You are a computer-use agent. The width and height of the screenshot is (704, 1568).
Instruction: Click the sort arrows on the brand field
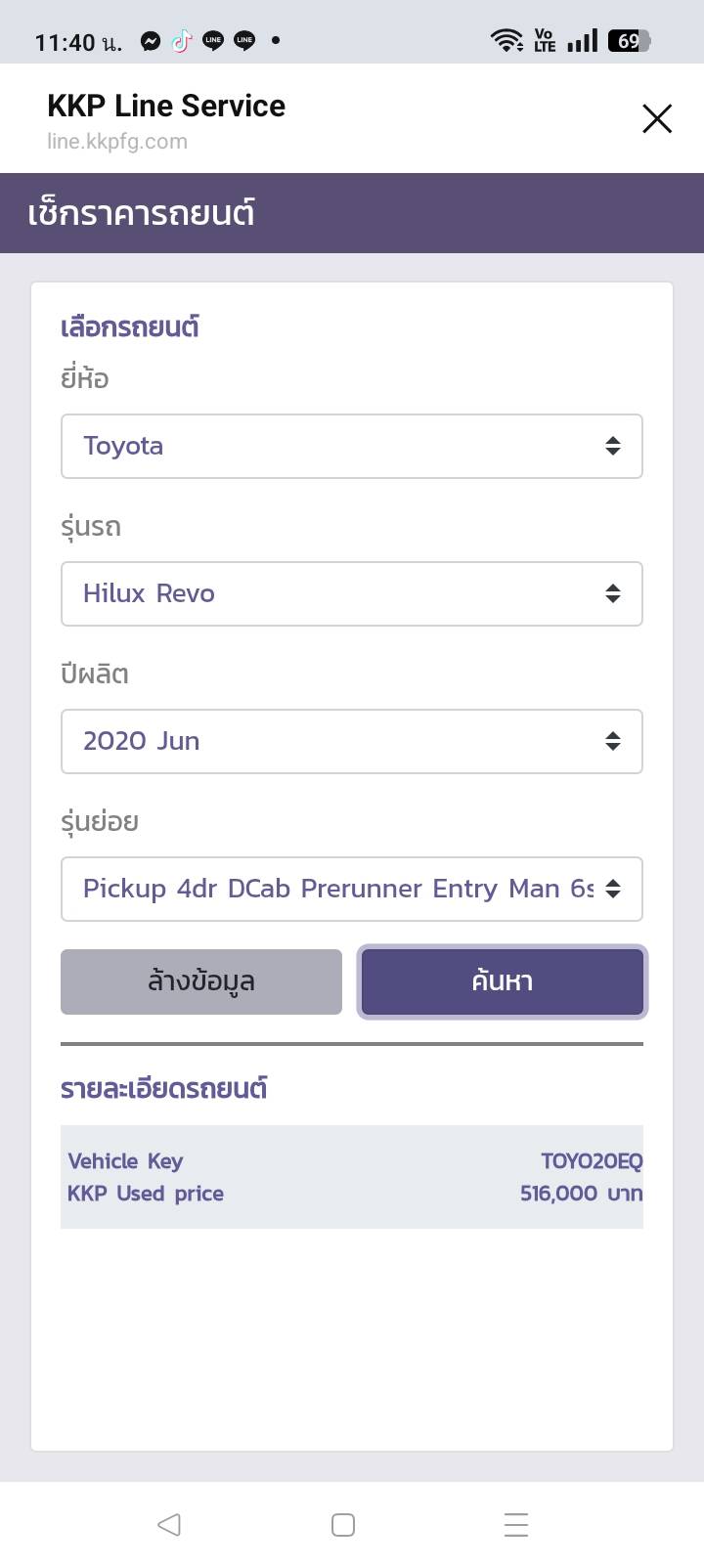[613, 446]
